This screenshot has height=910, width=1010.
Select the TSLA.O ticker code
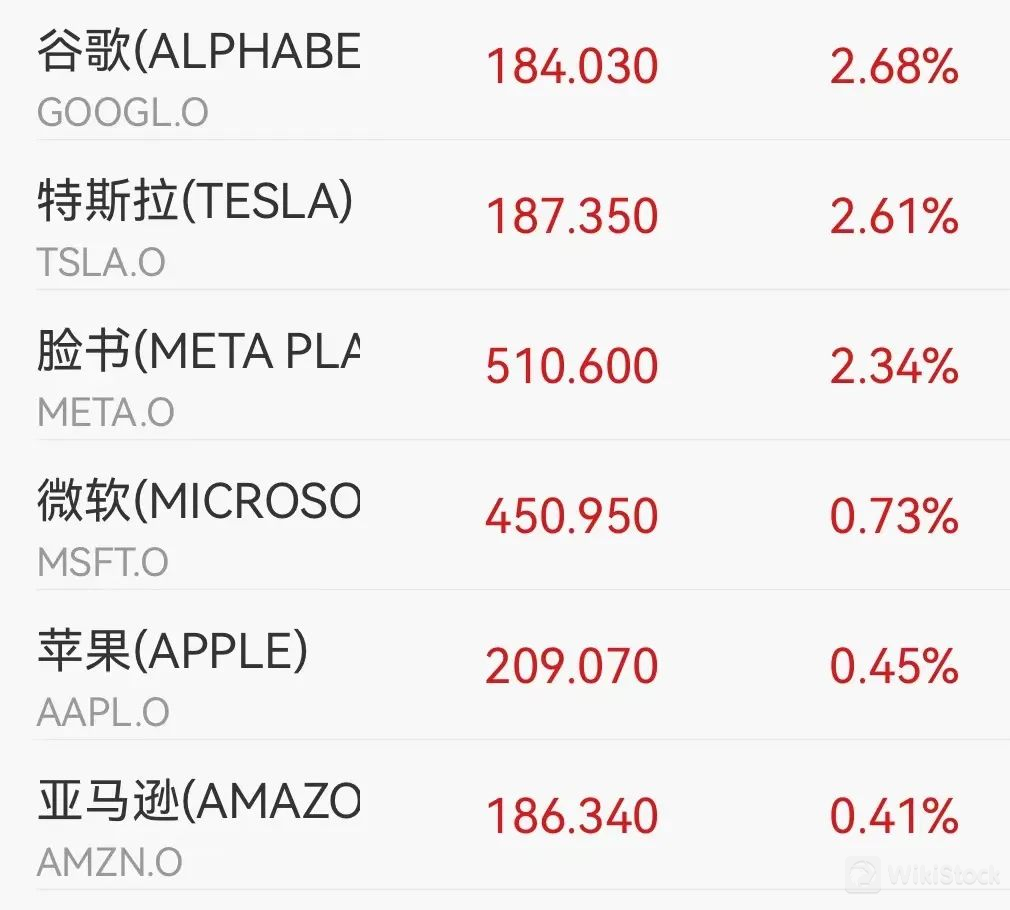click(101, 263)
